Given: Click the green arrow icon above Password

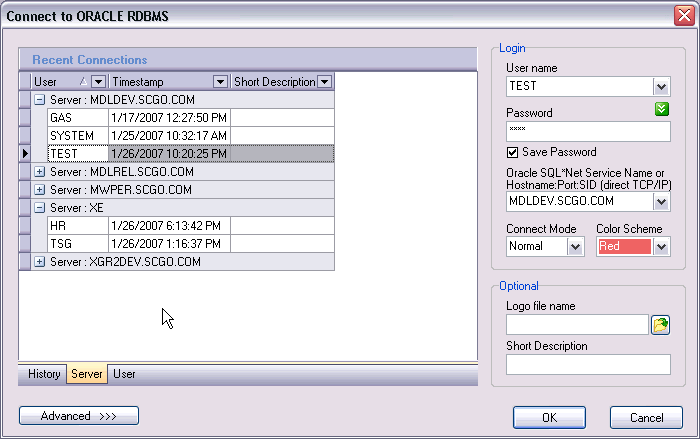Looking at the screenshot, I should tap(662, 109).
